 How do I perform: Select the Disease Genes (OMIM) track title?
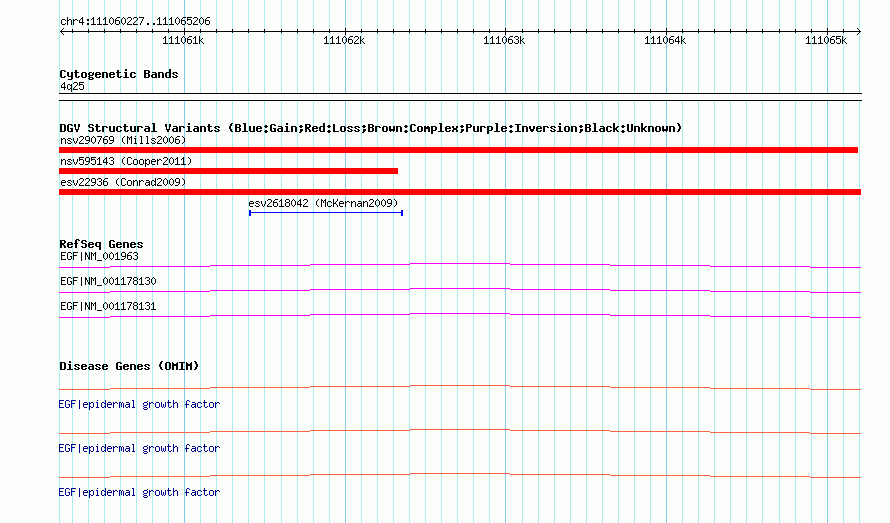pos(129,366)
